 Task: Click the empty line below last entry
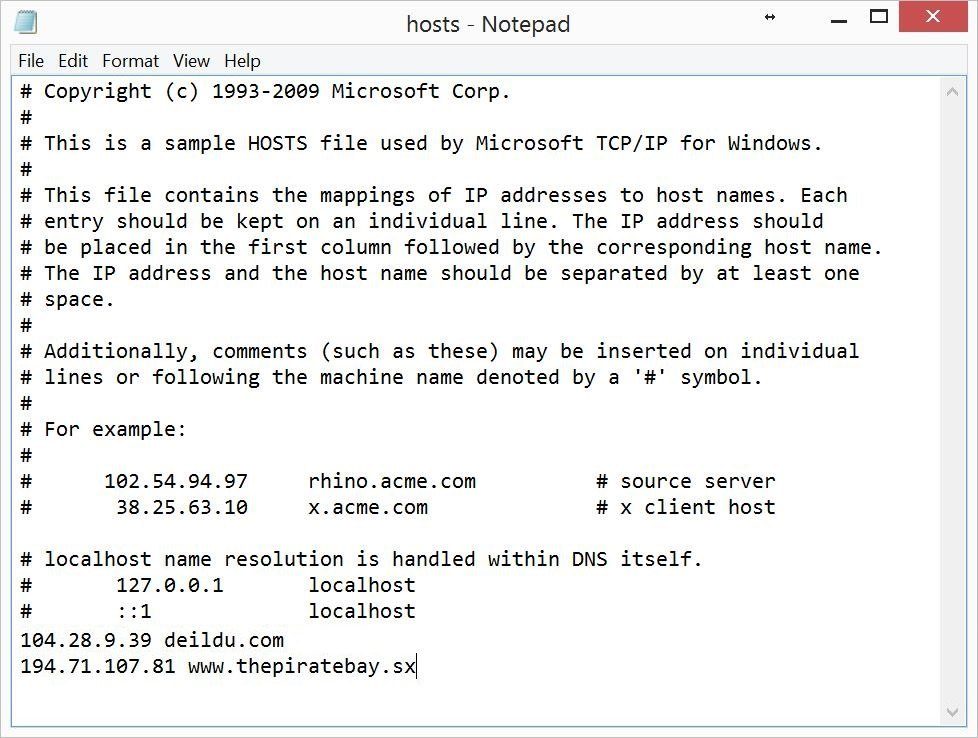pos(474,692)
